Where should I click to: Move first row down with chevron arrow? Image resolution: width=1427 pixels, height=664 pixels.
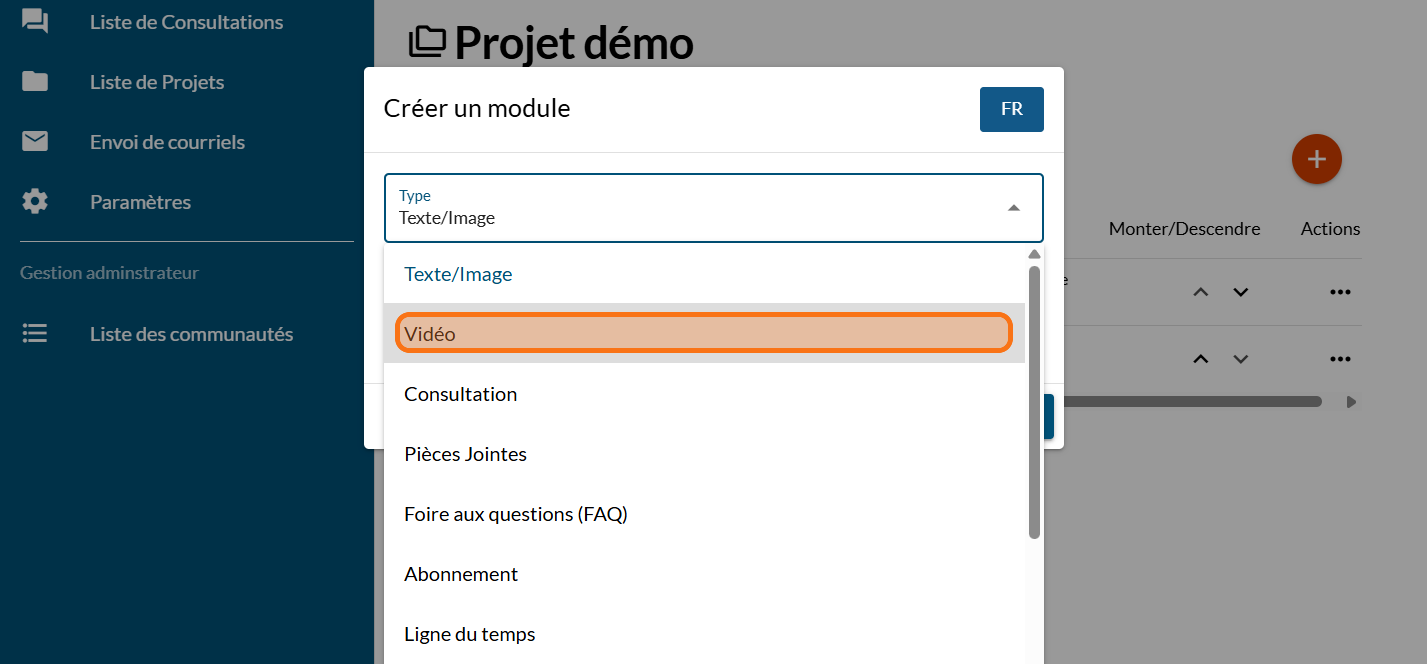pos(1241,292)
